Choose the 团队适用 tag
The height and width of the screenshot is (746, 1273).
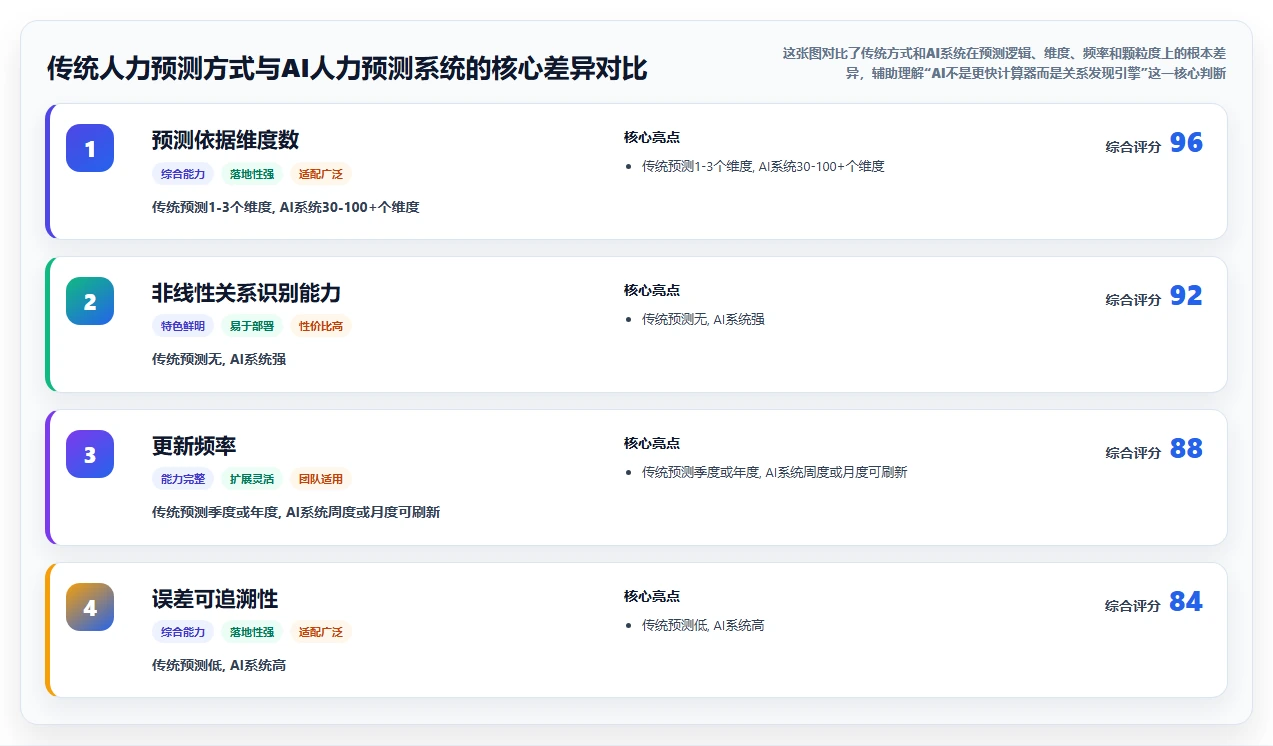click(321, 479)
